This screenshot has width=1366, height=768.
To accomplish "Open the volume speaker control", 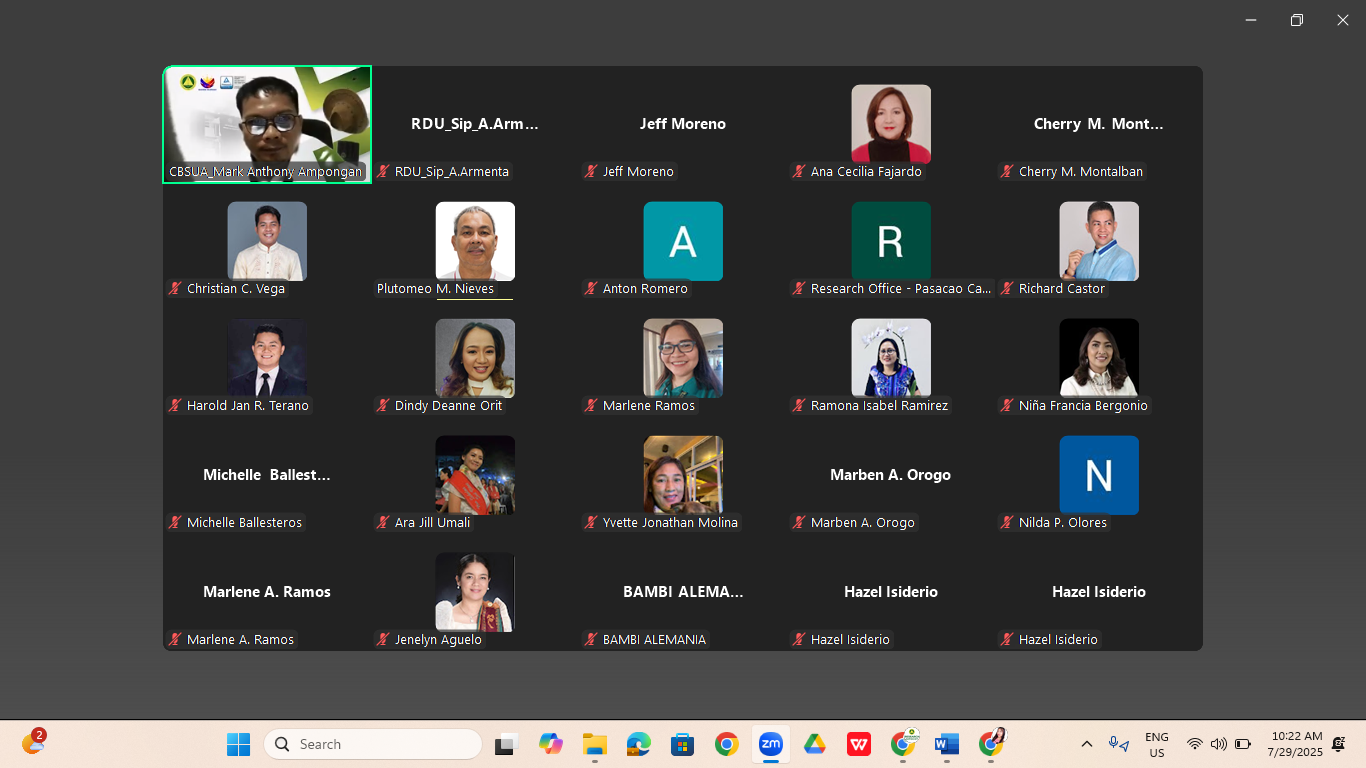I will click(x=1218, y=744).
